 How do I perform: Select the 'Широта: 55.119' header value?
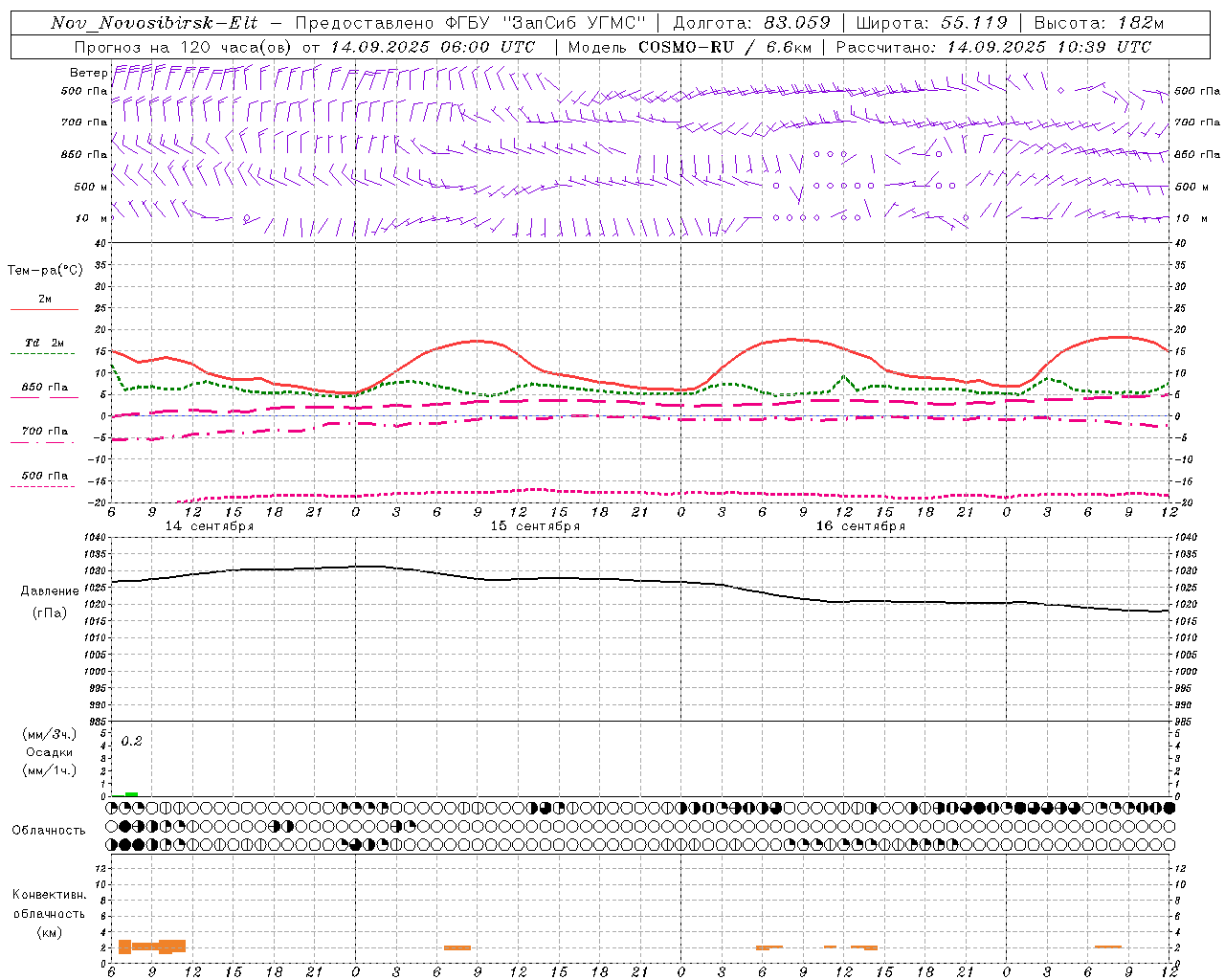tap(931, 24)
